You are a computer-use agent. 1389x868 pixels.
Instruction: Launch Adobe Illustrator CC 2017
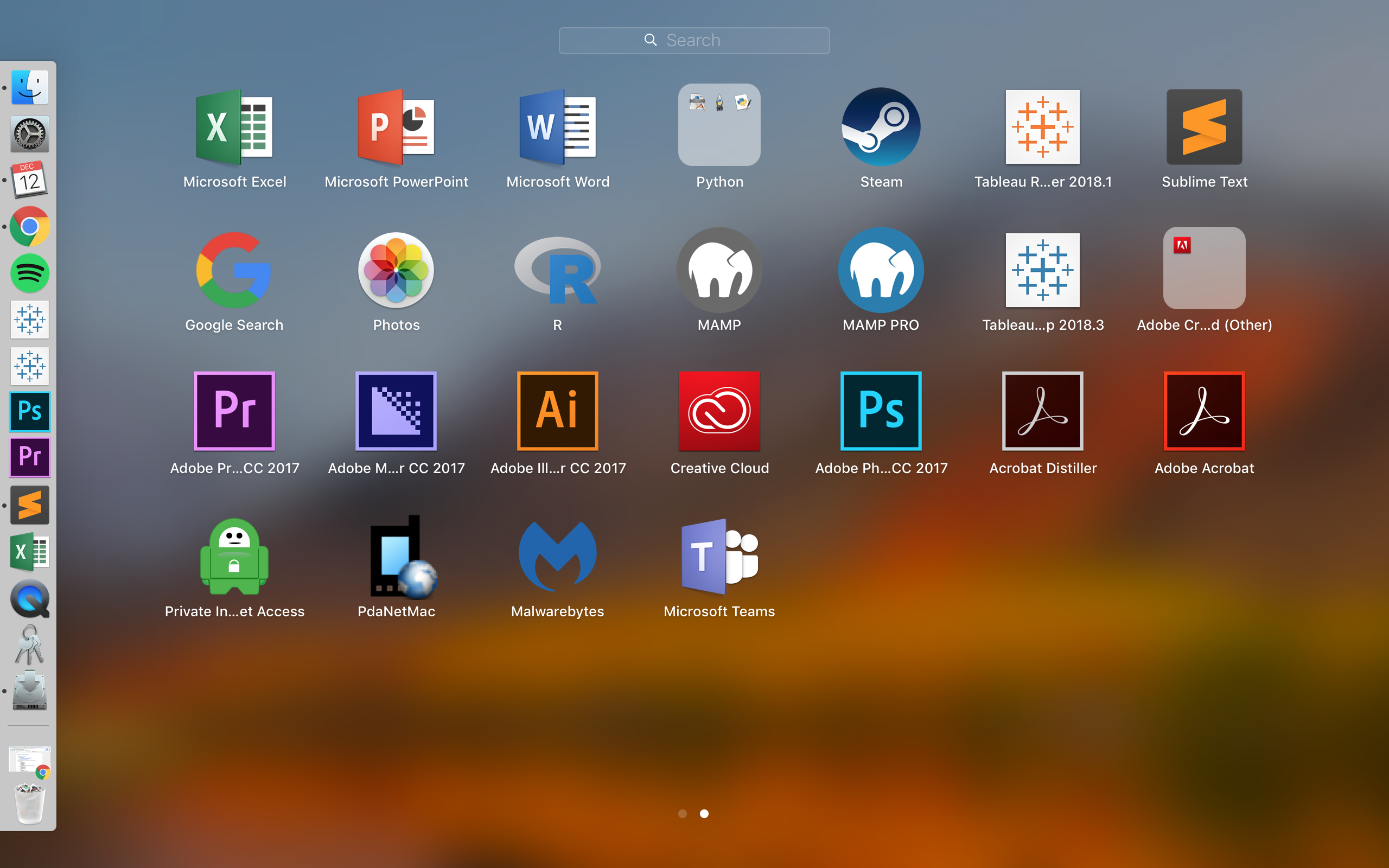tap(558, 411)
